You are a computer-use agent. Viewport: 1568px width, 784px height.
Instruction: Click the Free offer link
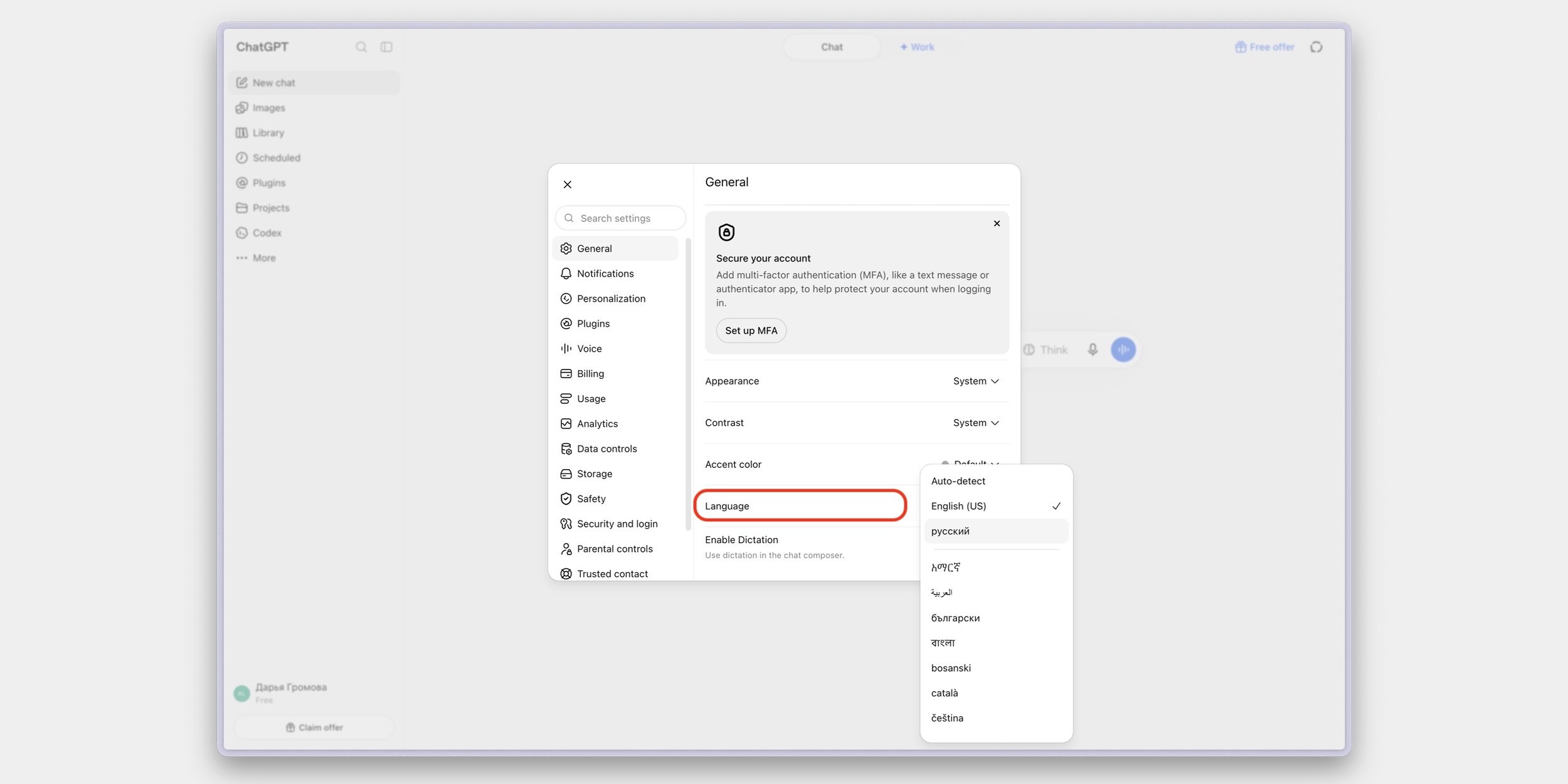[x=1264, y=47]
